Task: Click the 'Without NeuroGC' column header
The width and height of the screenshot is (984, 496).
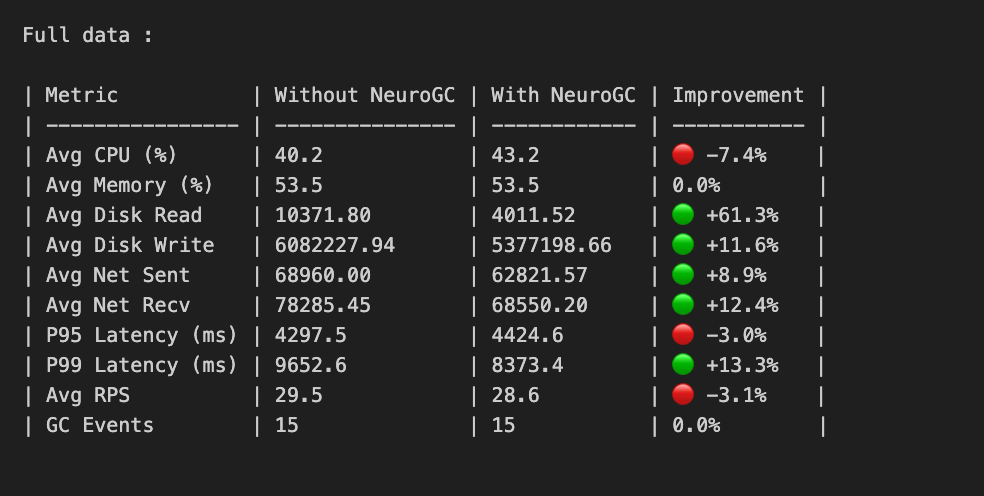Action: point(365,95)
